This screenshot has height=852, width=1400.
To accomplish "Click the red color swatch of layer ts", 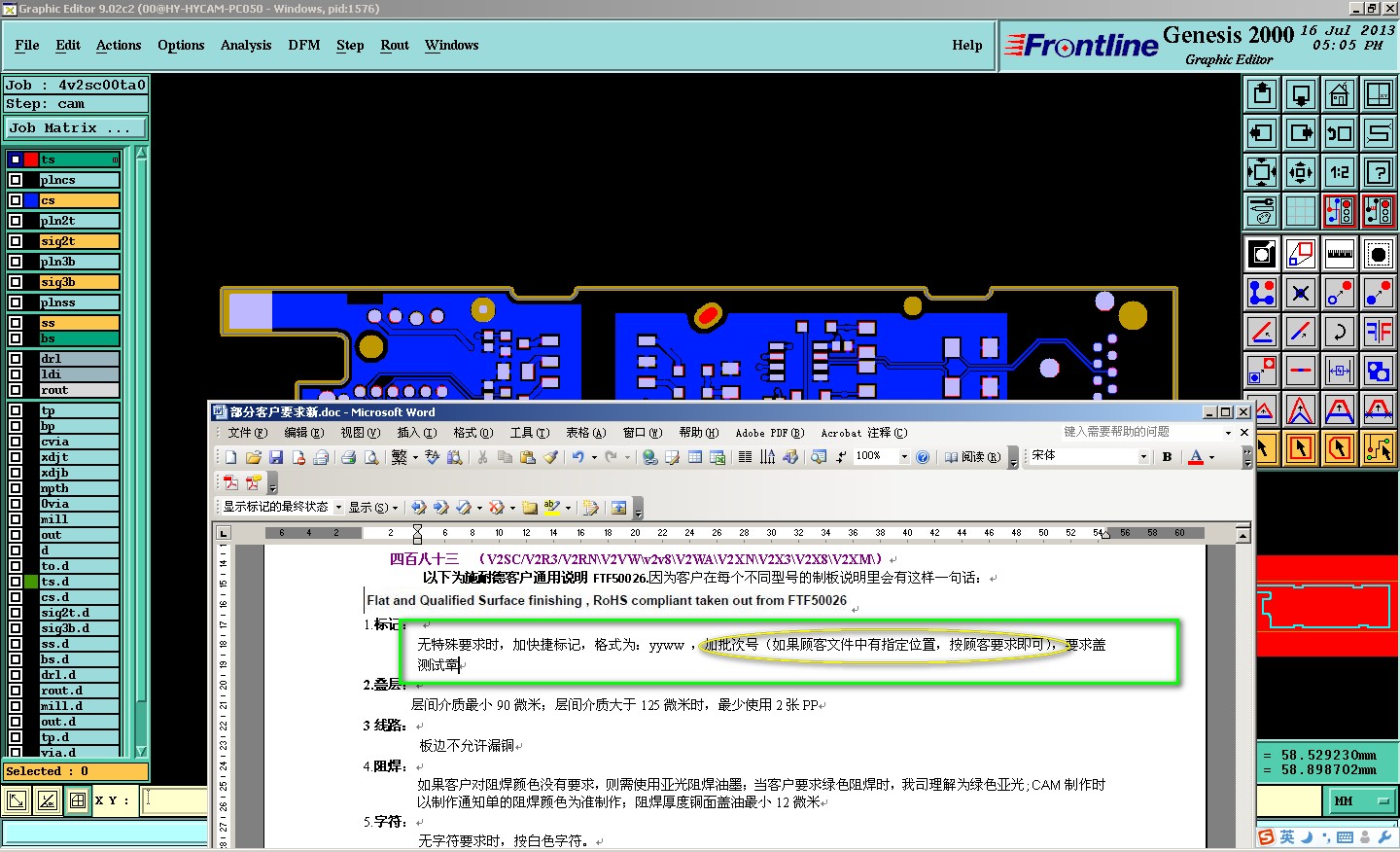I will click(x=31, y=160).
